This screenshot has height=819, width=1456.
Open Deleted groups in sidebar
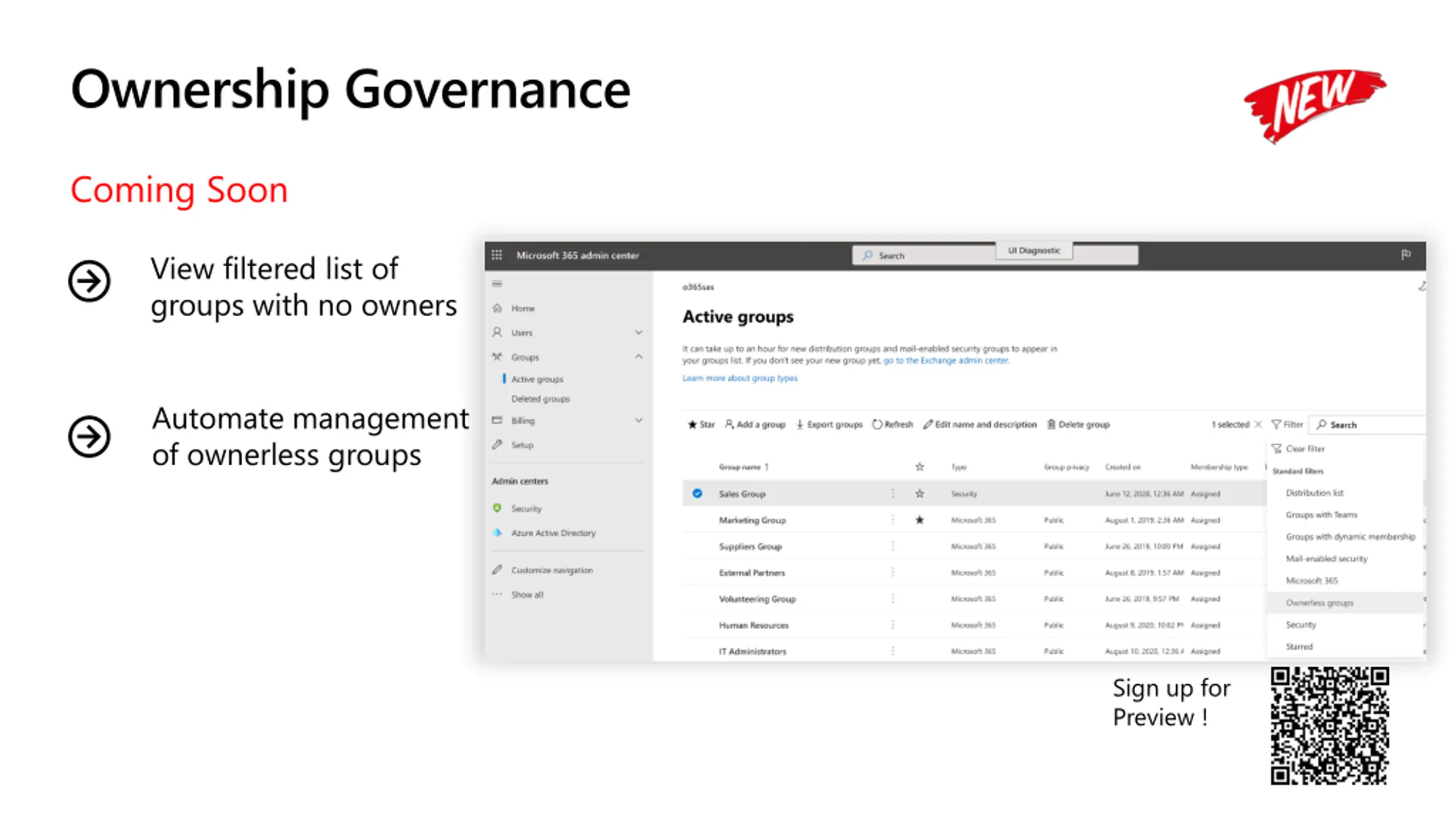540,399
